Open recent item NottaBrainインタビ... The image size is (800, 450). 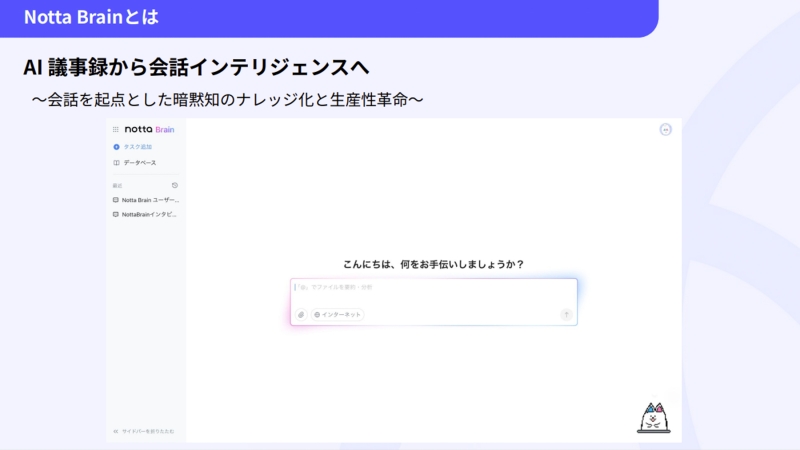click(150, 214)
